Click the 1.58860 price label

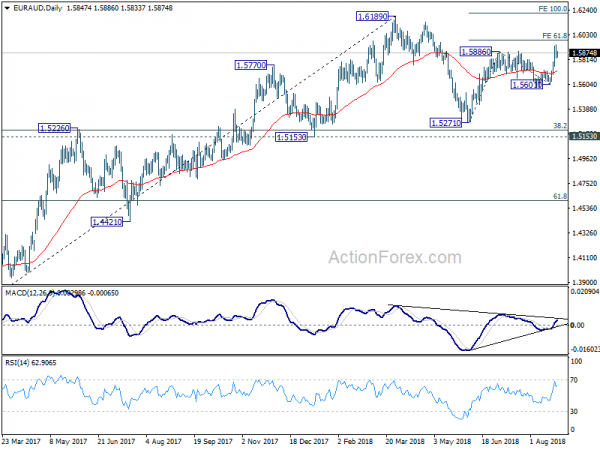pos(476,52)
